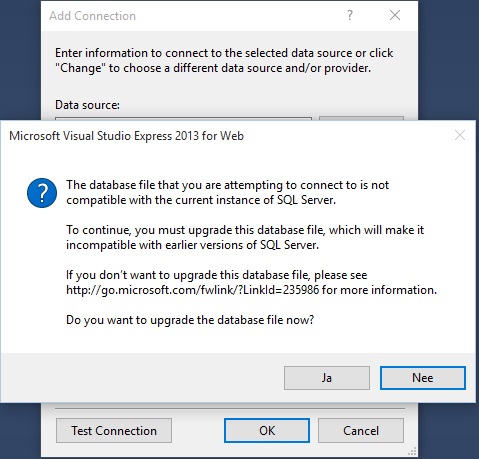This screenshot has width=479, height=459.
Task: Close the Add Connection window
Action: 395,15
